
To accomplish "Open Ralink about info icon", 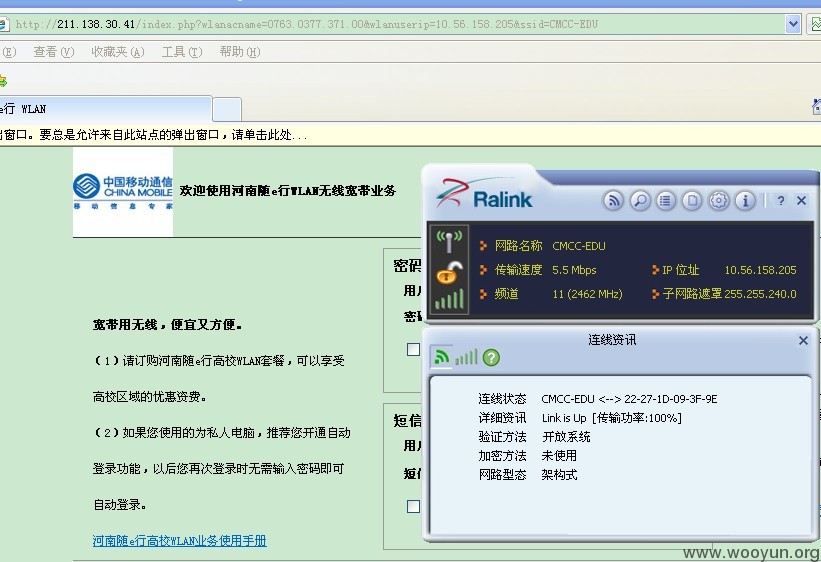I will pyautogui.click(x=745, y=200).
